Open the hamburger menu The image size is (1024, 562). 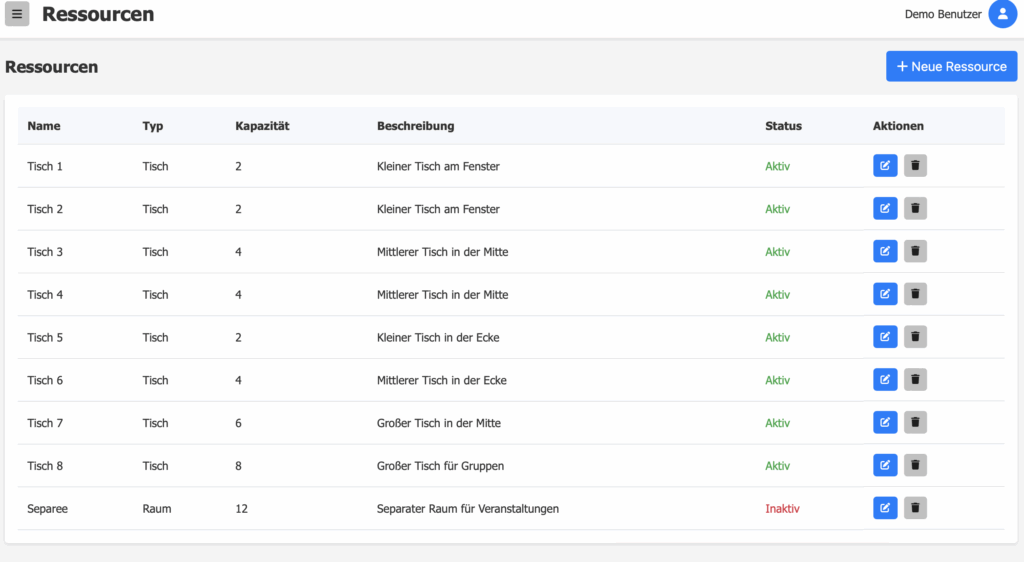click(17, 14)
